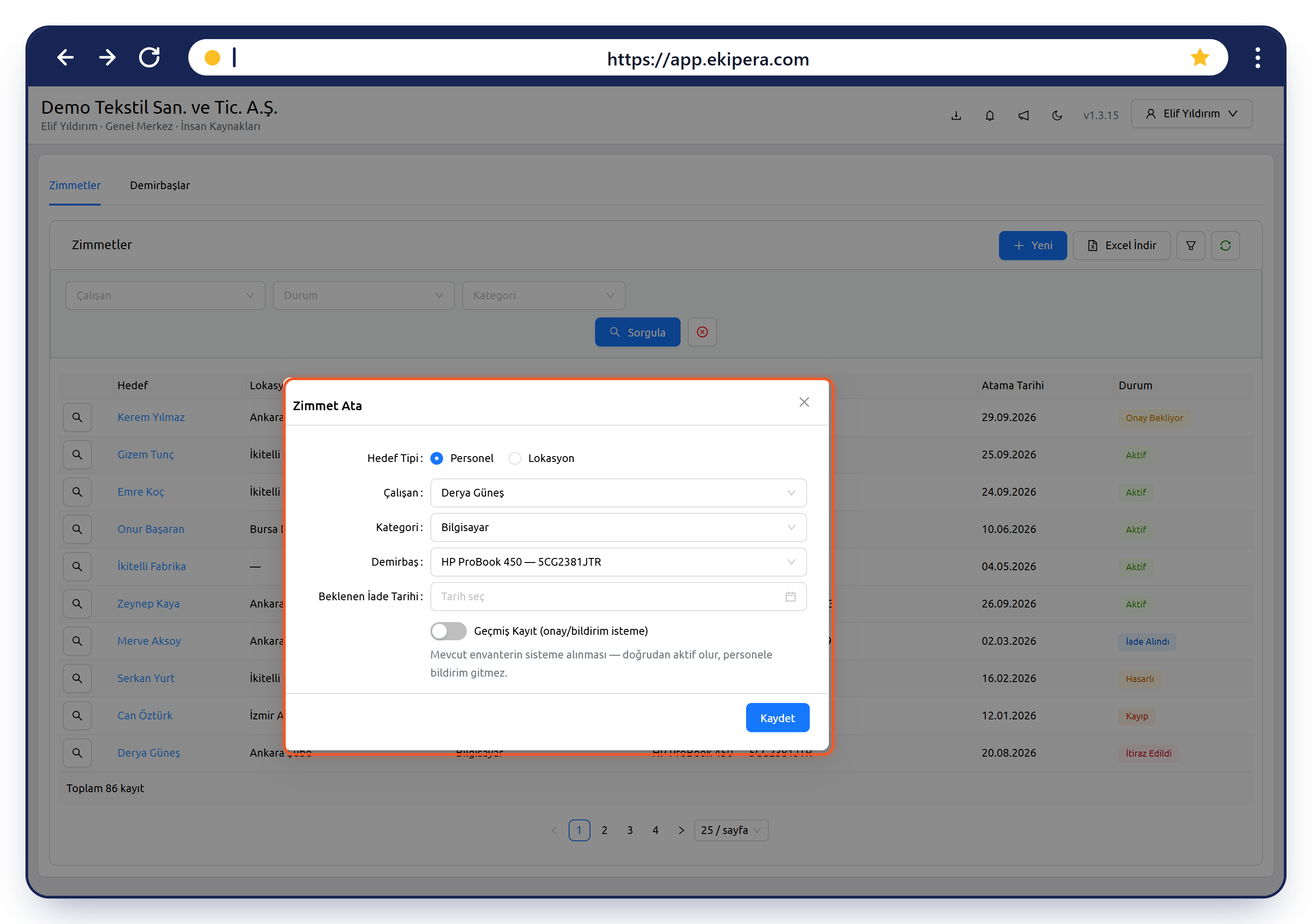Open the Çalışan filter dropdown
Viewport: 1312px width, 924px height.
click(x=165, y=295)
